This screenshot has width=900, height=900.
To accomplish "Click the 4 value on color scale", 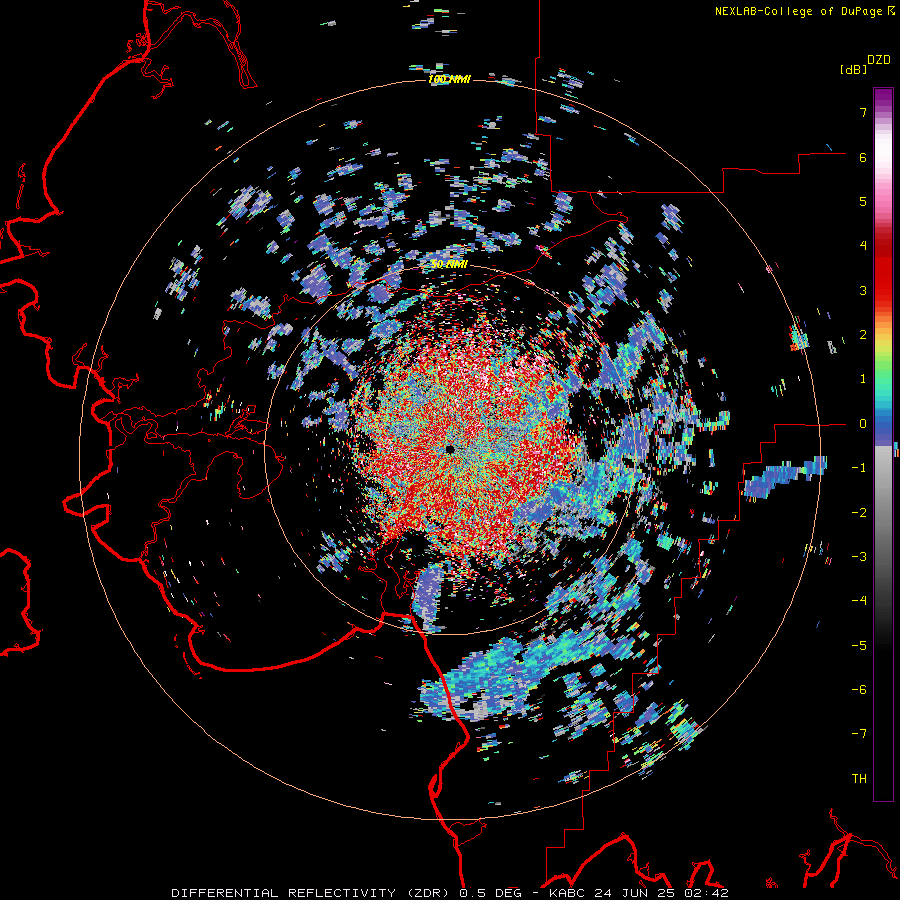I will (x=863, y=246).
